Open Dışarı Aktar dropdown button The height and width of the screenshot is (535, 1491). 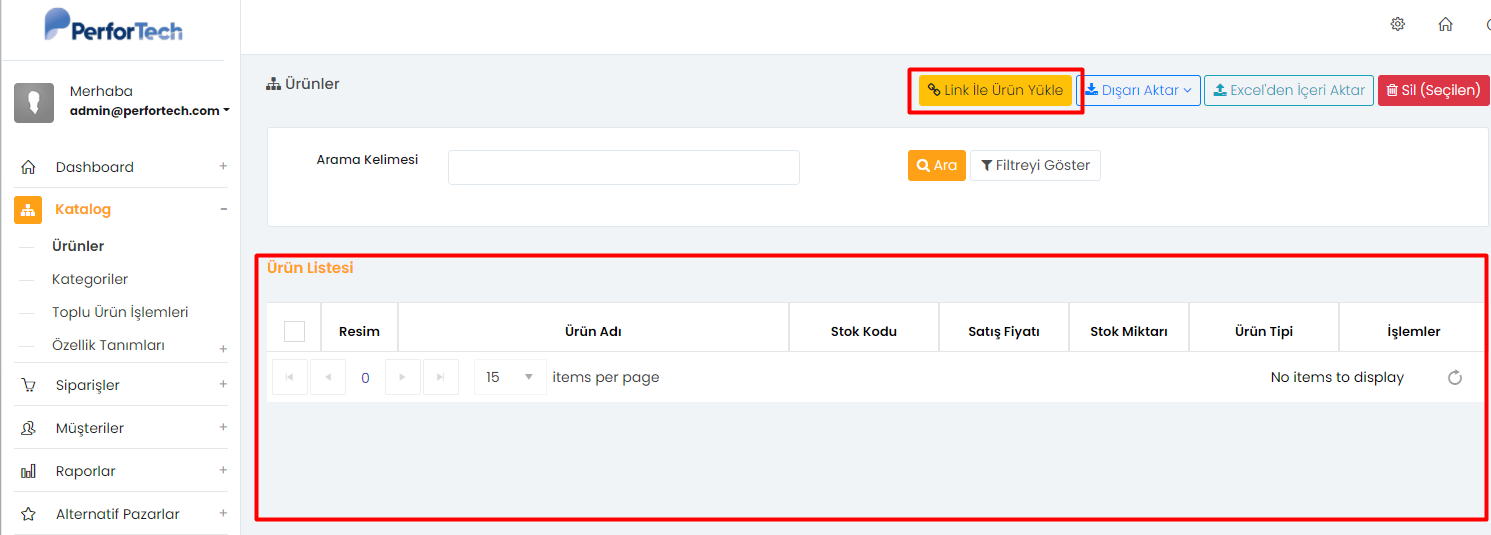(x=1138, y=90)
